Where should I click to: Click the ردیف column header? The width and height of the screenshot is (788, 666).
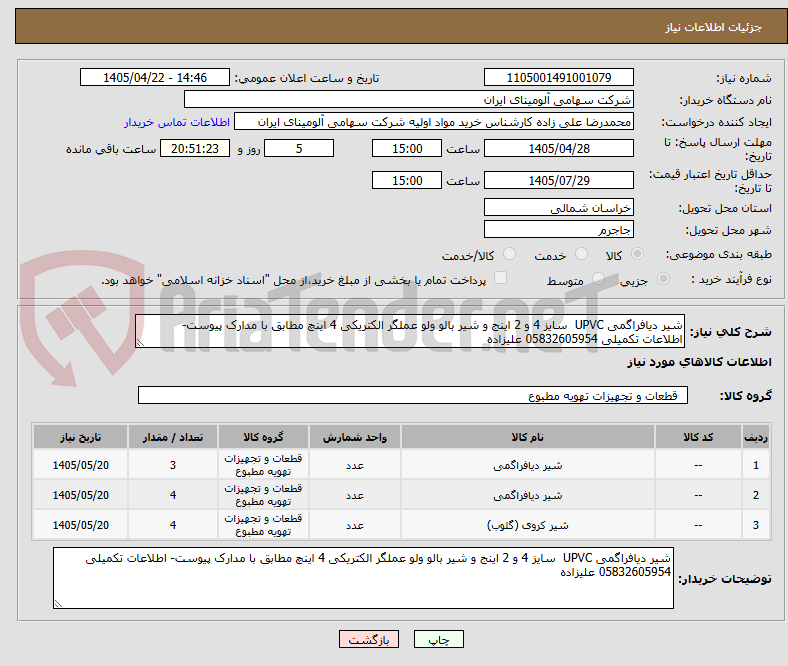click(756, 437)
